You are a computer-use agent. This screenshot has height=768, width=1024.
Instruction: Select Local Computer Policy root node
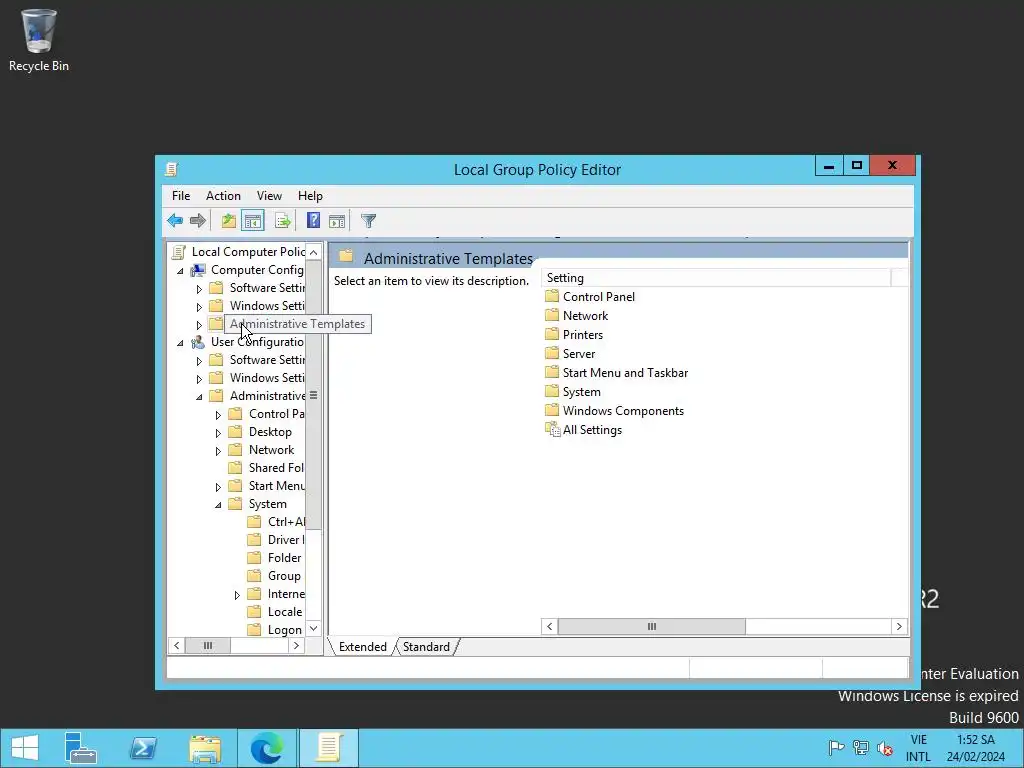pos(238,251)
